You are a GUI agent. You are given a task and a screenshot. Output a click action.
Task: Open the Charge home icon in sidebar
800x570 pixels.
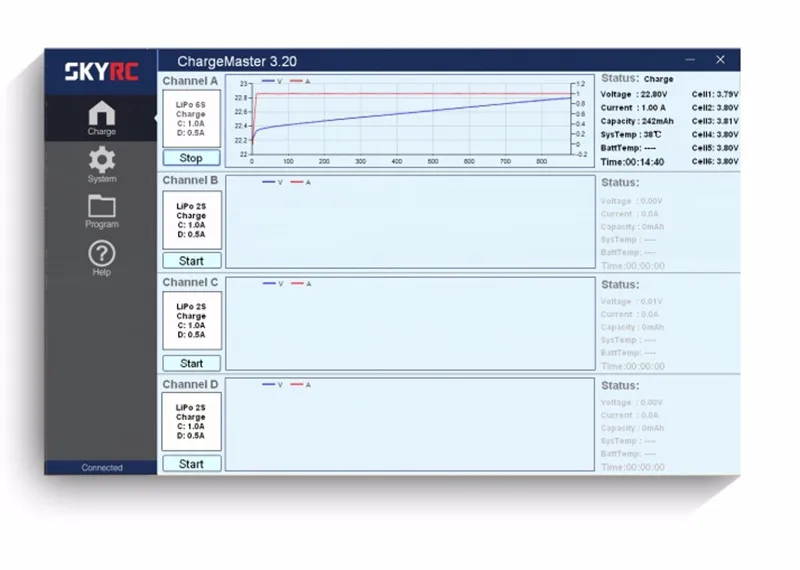[102, 117]
